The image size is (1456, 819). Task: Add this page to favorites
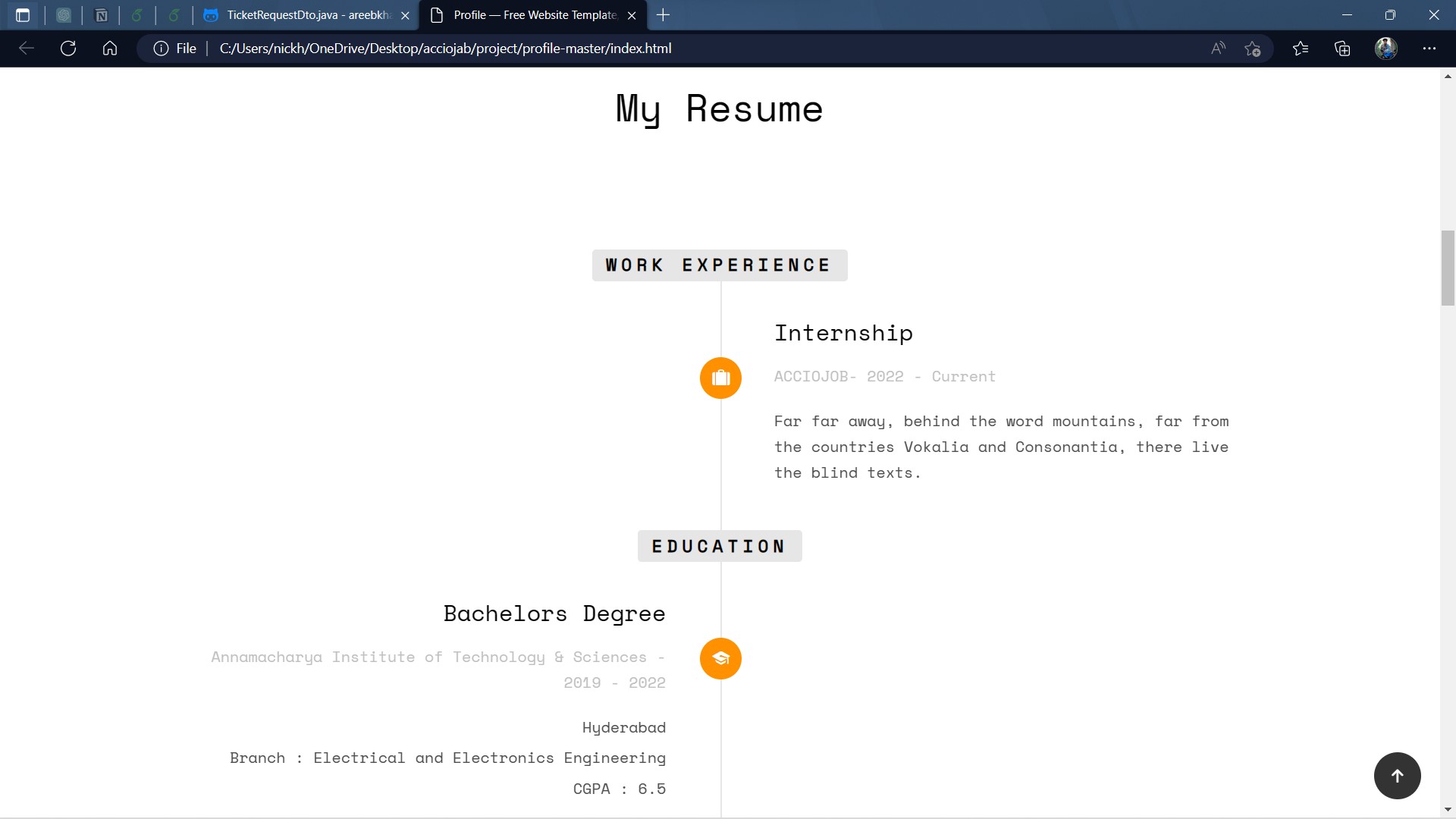tap(1253, 49)
